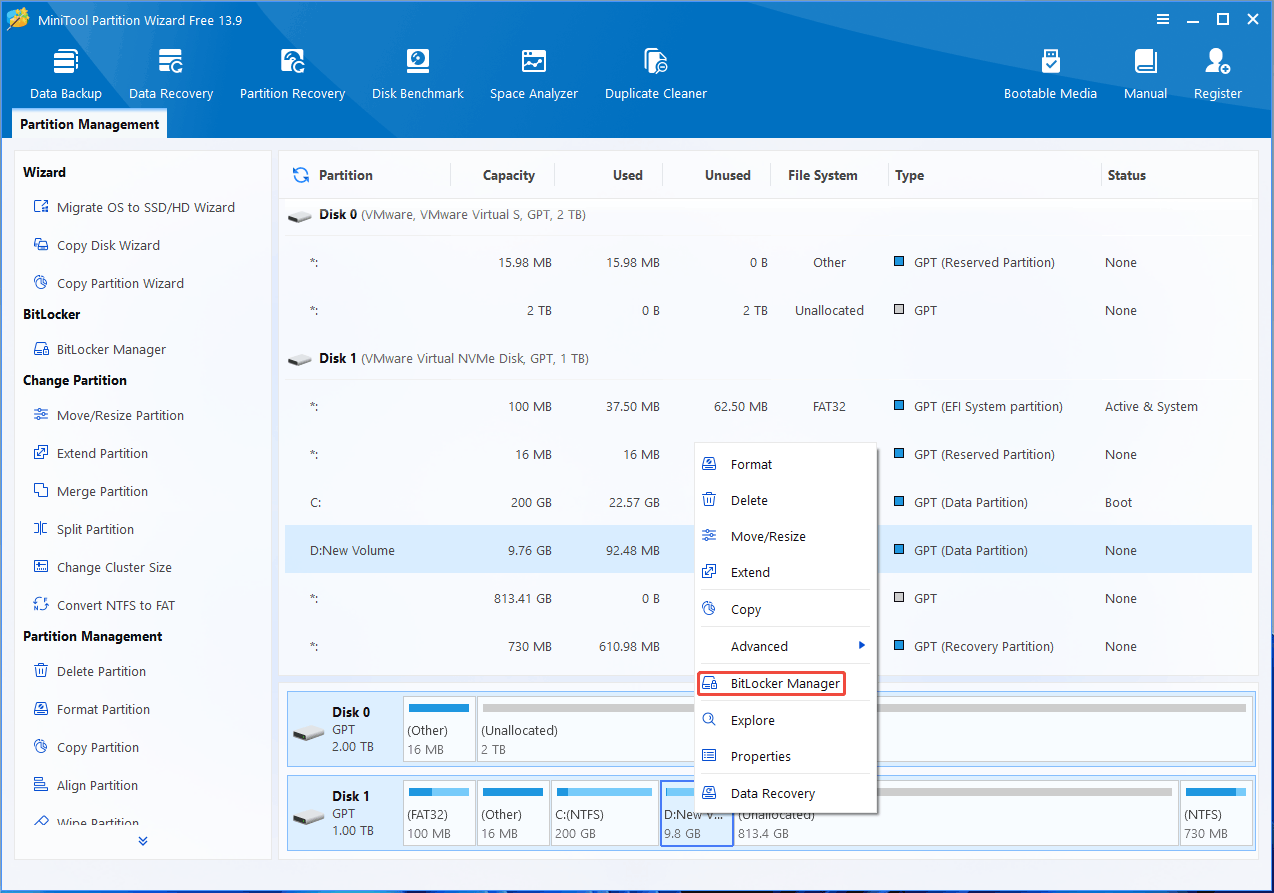The height and width of the screenshot is (893, 1274).
Task: Select the 813.41 GB unallocated row
Action: [x=768, y=598]
